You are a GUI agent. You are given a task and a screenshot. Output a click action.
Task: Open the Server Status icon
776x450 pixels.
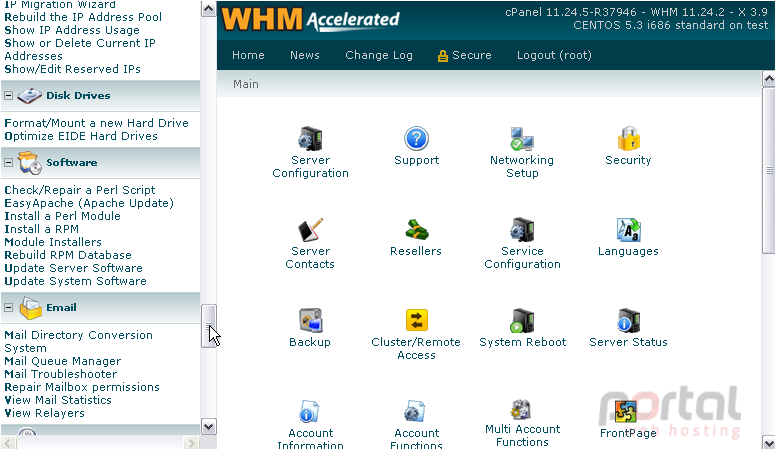[629, 321]
